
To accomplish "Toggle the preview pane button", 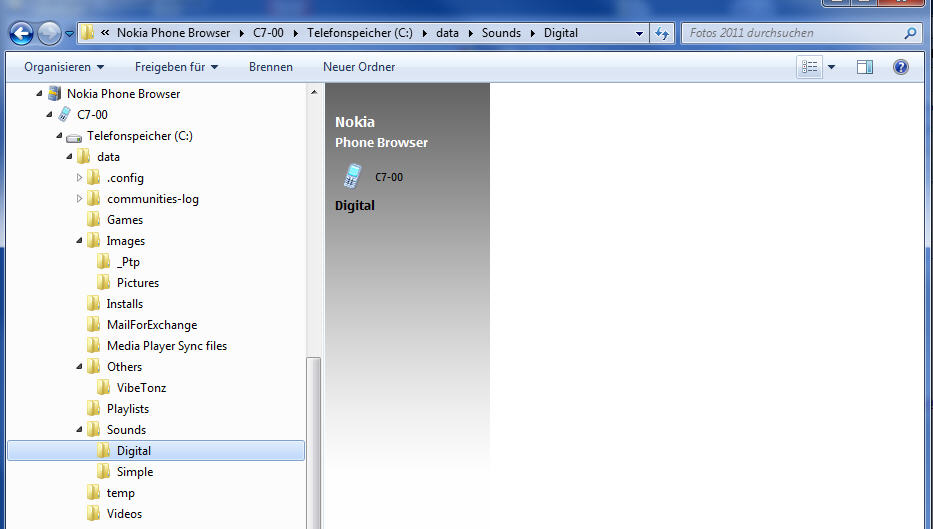I will (x=865, y=67).
